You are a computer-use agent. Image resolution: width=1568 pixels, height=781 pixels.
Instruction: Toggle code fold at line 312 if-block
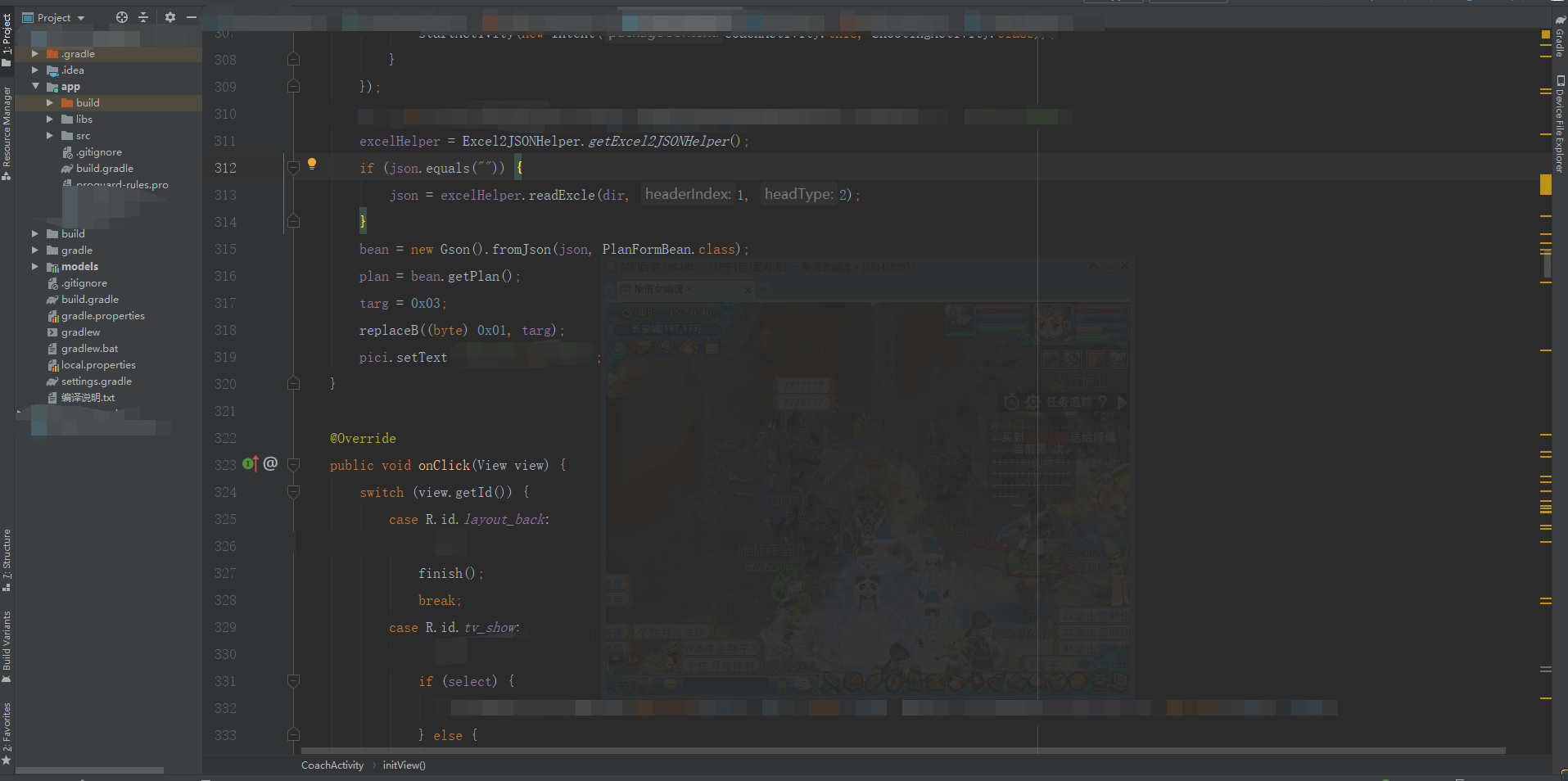tap(293, 168)
